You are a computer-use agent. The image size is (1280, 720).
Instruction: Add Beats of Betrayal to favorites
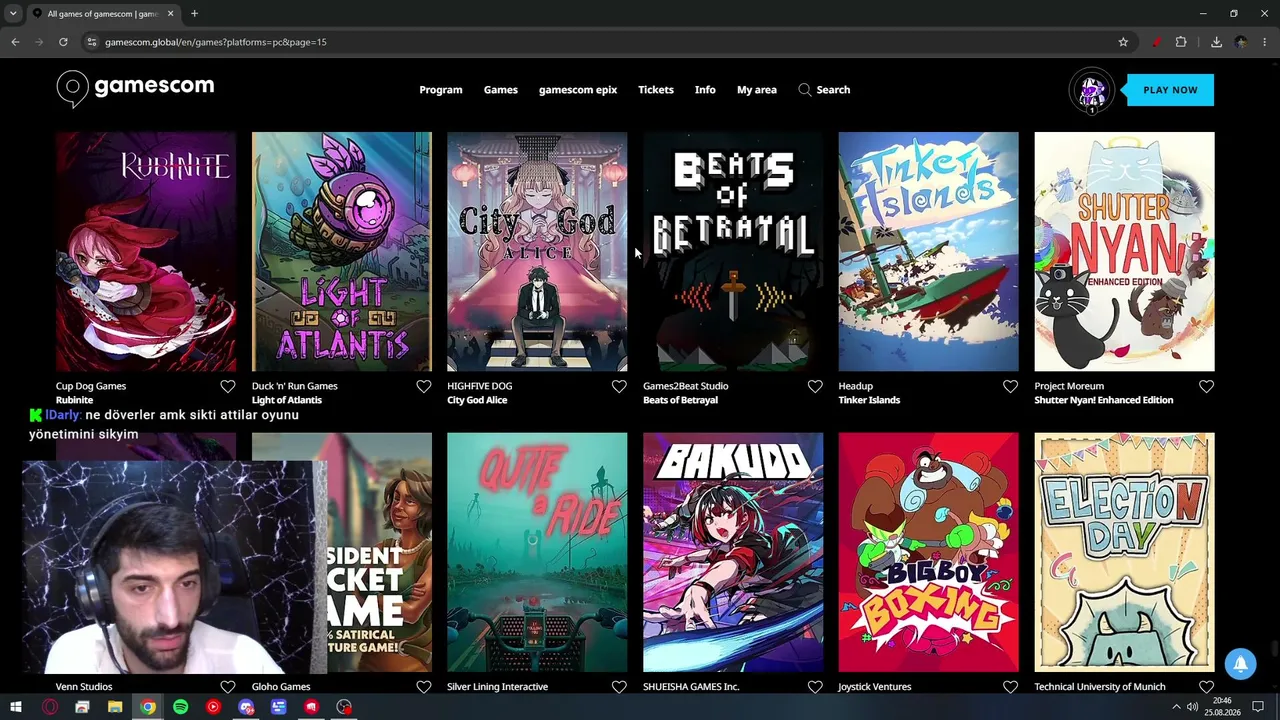pyautogui.click(x=815, y=387)
